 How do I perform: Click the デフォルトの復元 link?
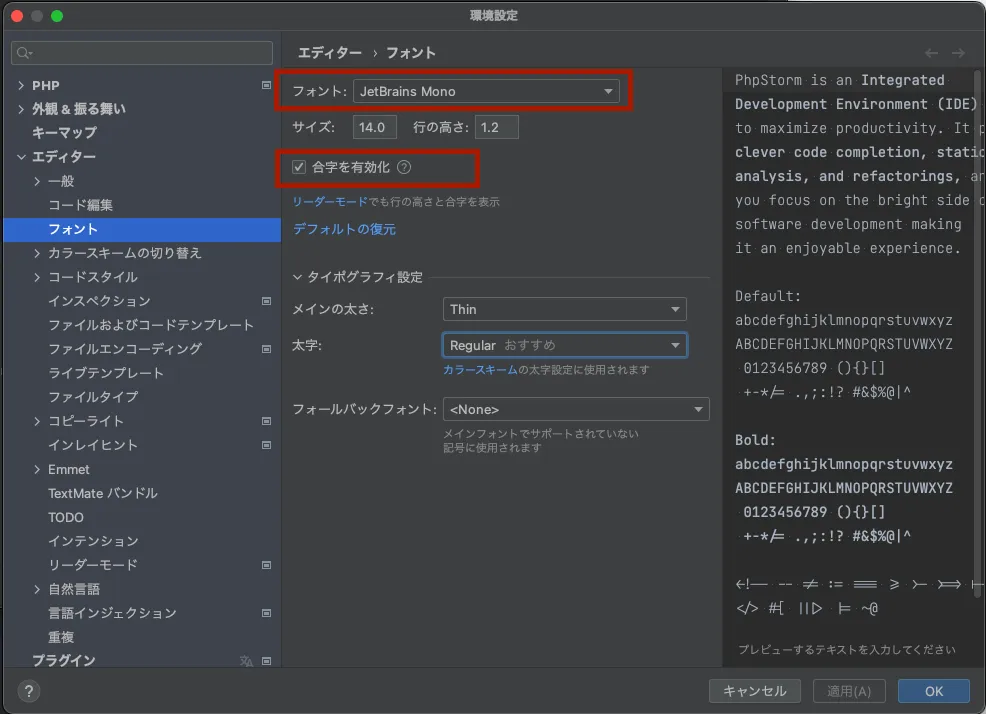click(344, 229)
